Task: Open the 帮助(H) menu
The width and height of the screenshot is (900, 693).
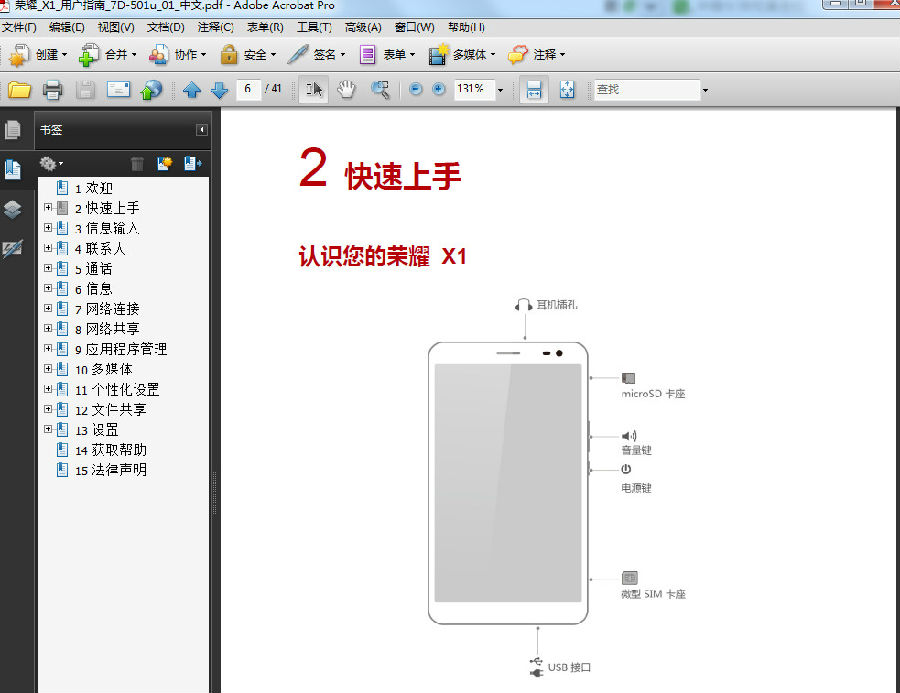Action: click(x=466, y=27)
